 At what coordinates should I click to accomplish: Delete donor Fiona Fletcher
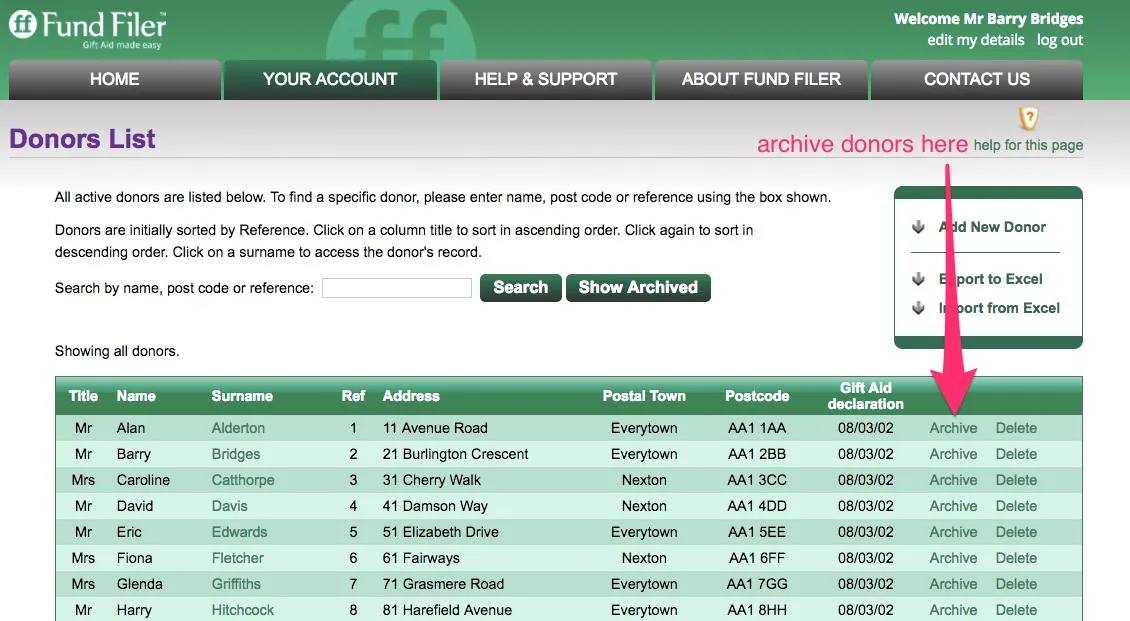1016,558
